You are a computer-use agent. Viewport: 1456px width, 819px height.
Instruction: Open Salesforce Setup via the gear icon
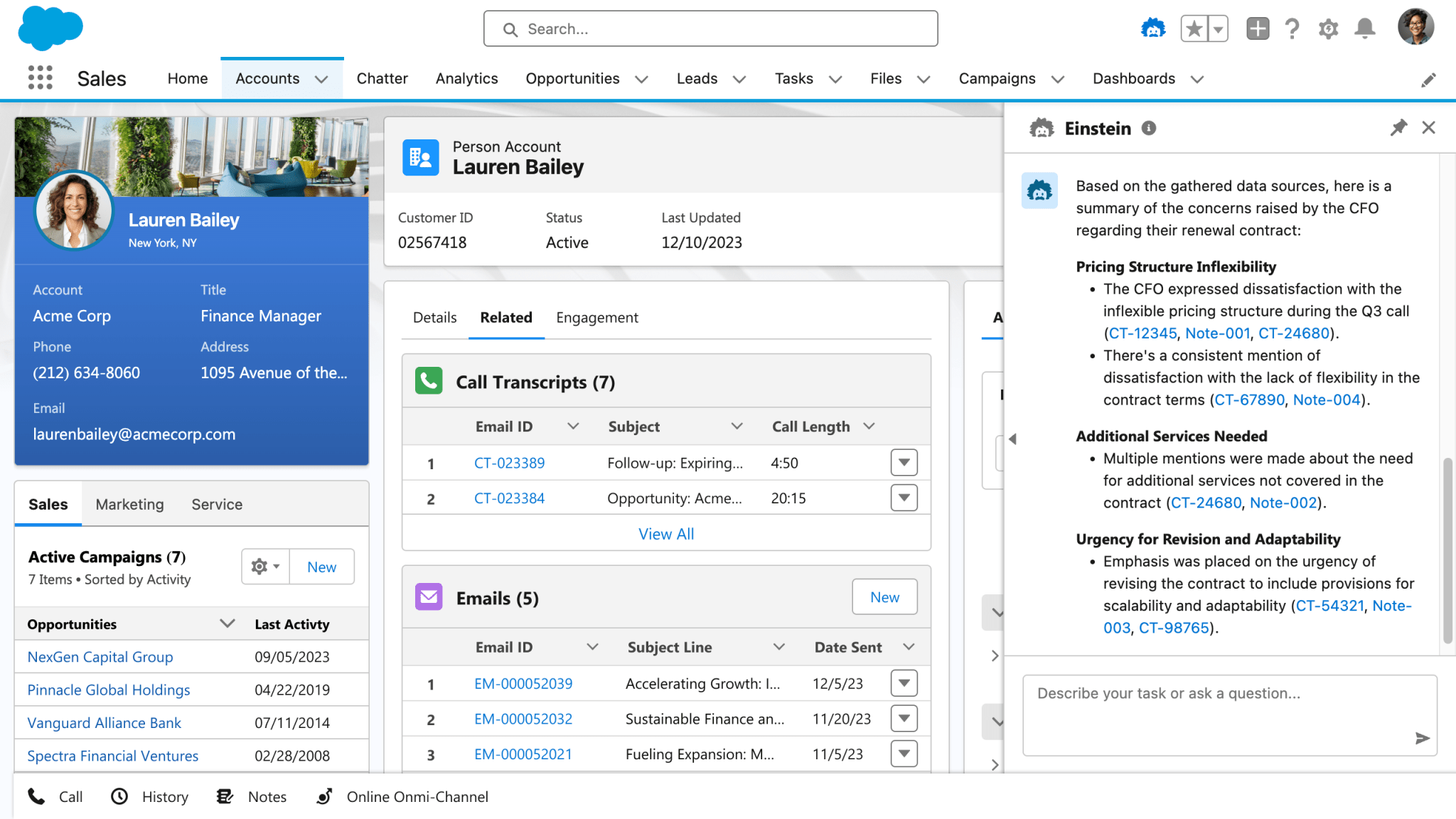point(1327,28)
